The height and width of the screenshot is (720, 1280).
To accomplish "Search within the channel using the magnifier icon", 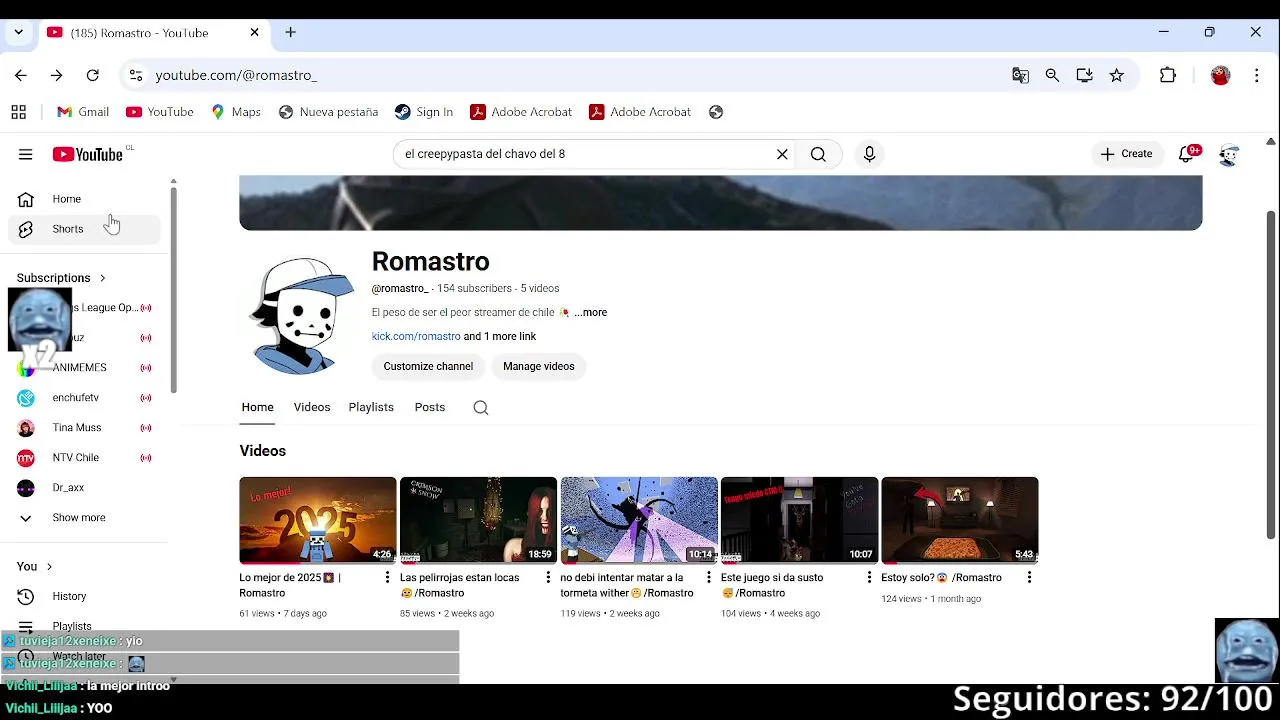I will coord(481,407).
